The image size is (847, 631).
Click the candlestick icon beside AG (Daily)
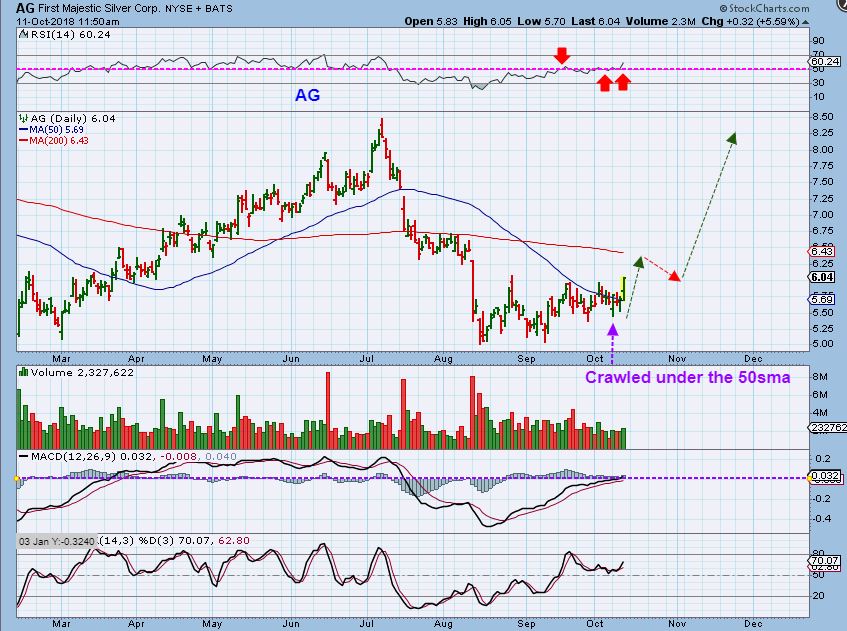(24, 118)
